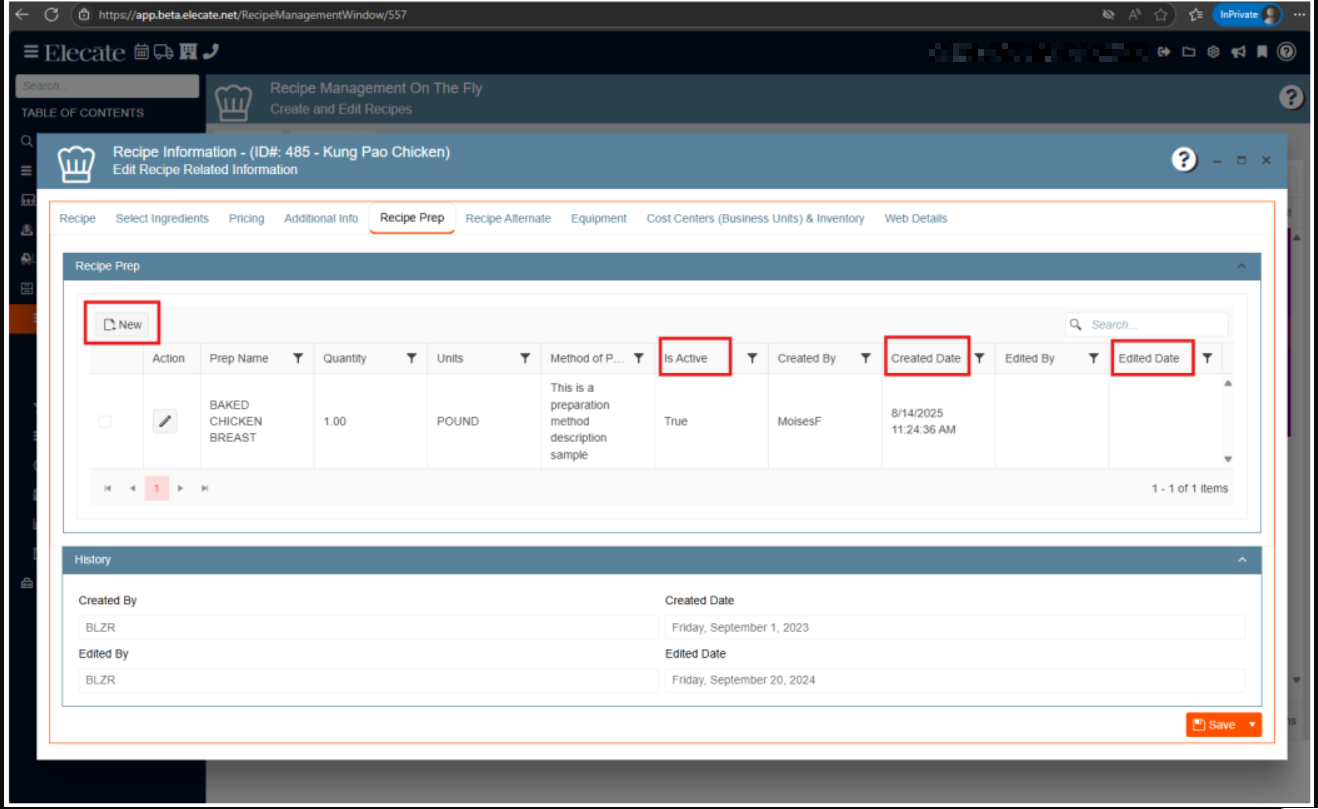Image resolution: width=1318 pixels, height=809 pixels.
Task: Click the orange Save button
Action: [x=1214, y=725]
